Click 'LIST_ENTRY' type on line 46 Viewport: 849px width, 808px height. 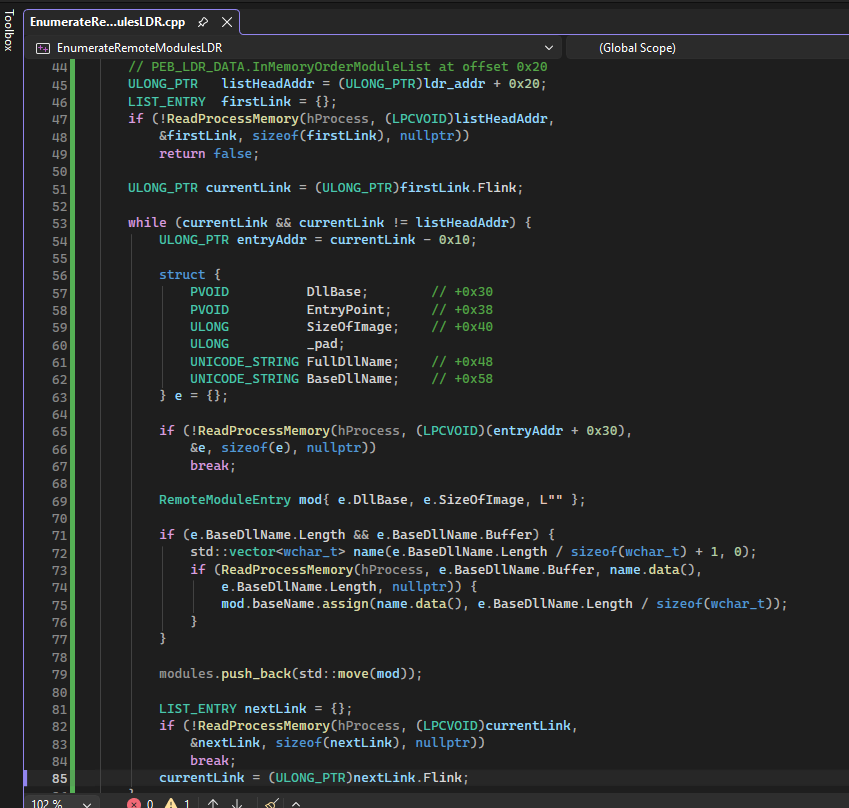tap(167, 101)
